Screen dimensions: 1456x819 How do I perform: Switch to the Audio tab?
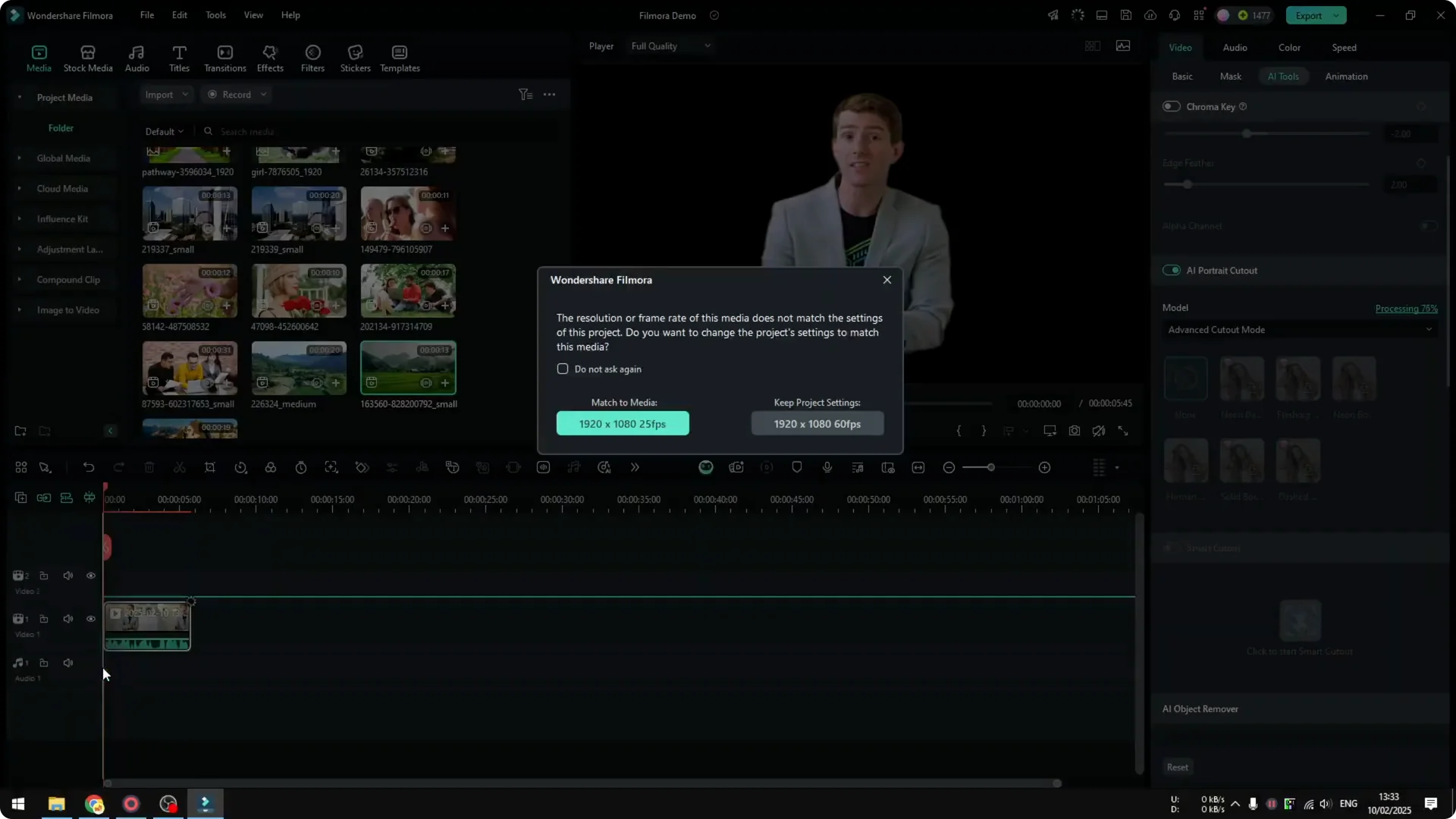point(1235,47)
